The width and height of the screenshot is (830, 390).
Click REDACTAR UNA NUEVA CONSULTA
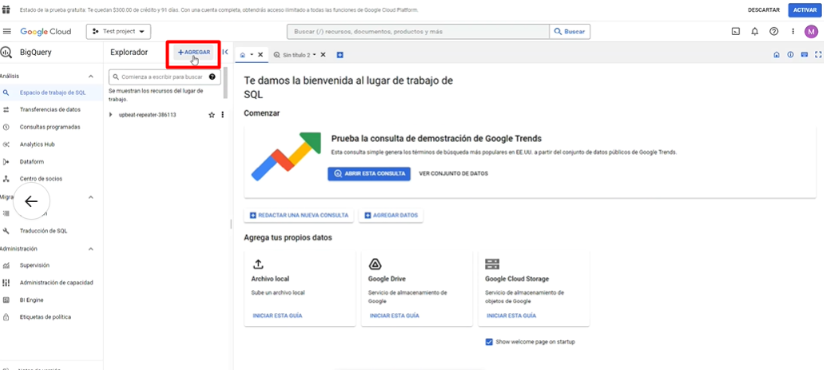(x=299, y=215)
